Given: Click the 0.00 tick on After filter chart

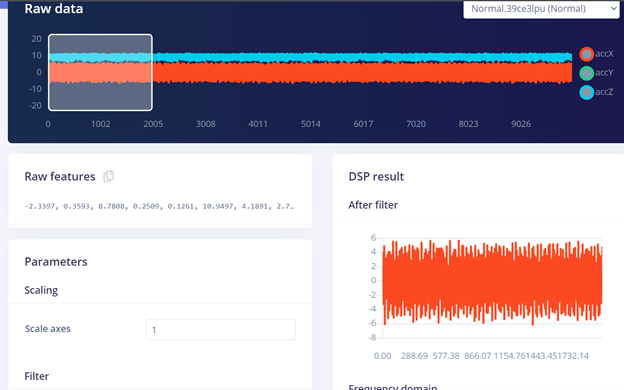Looking at the screenshot, I should [x=382, y=356].
